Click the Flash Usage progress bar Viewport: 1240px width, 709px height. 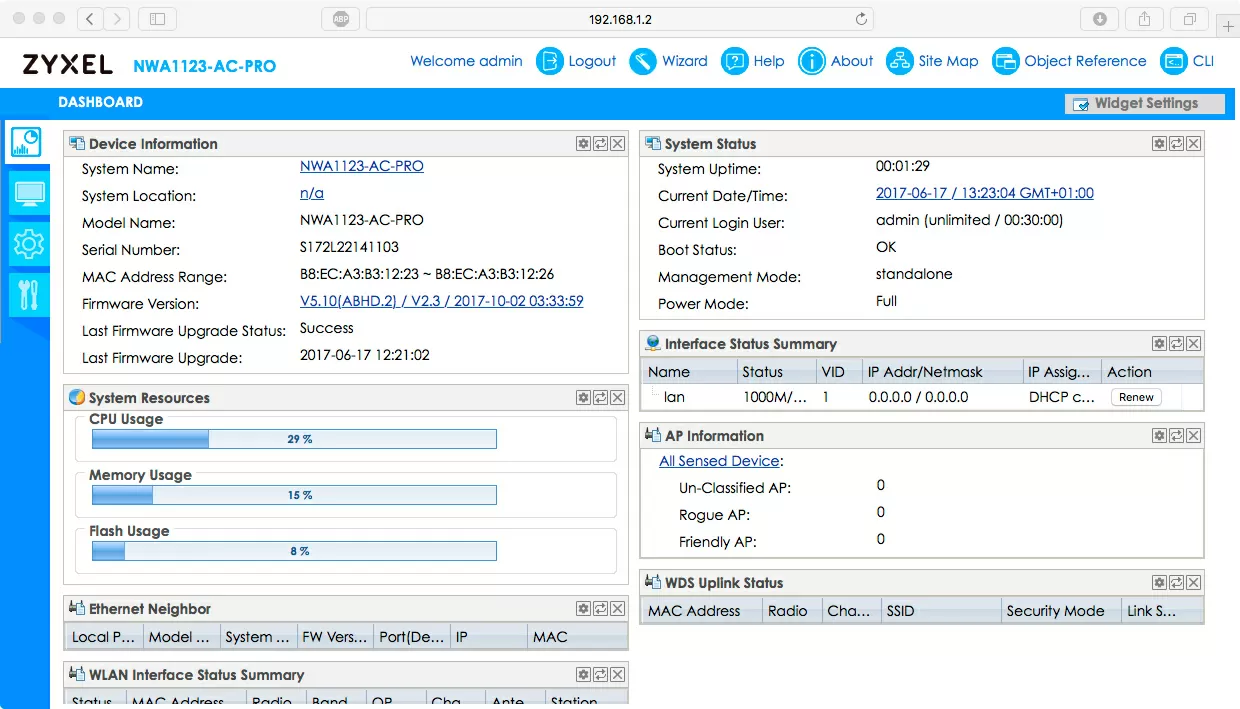click(294, 551)
